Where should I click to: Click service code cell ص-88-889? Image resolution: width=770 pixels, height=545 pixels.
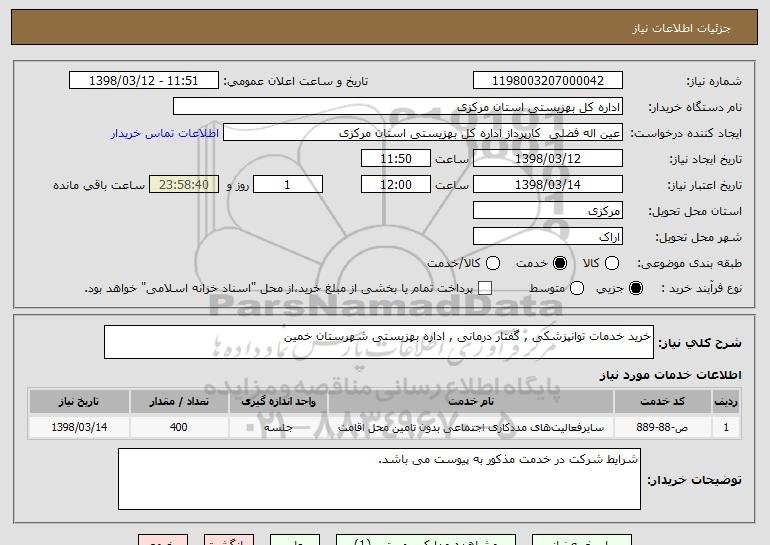tap(662, 427)
